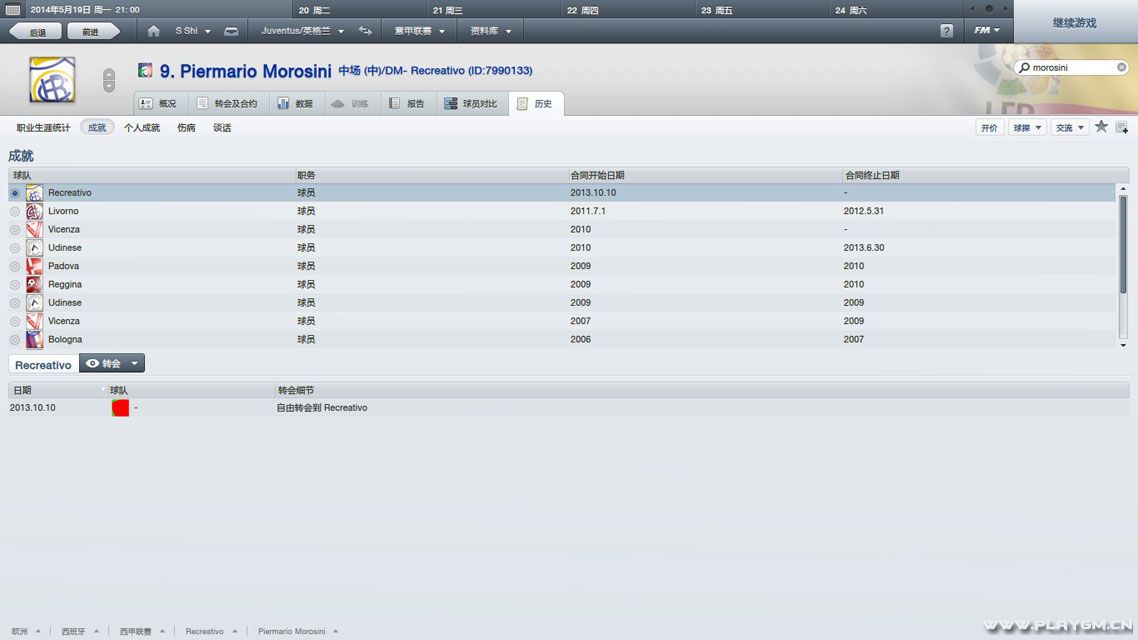Viewport: 1138px width, 640px height.
Task: Add player to shortlist with star icon
Action: coord(1101,127)
